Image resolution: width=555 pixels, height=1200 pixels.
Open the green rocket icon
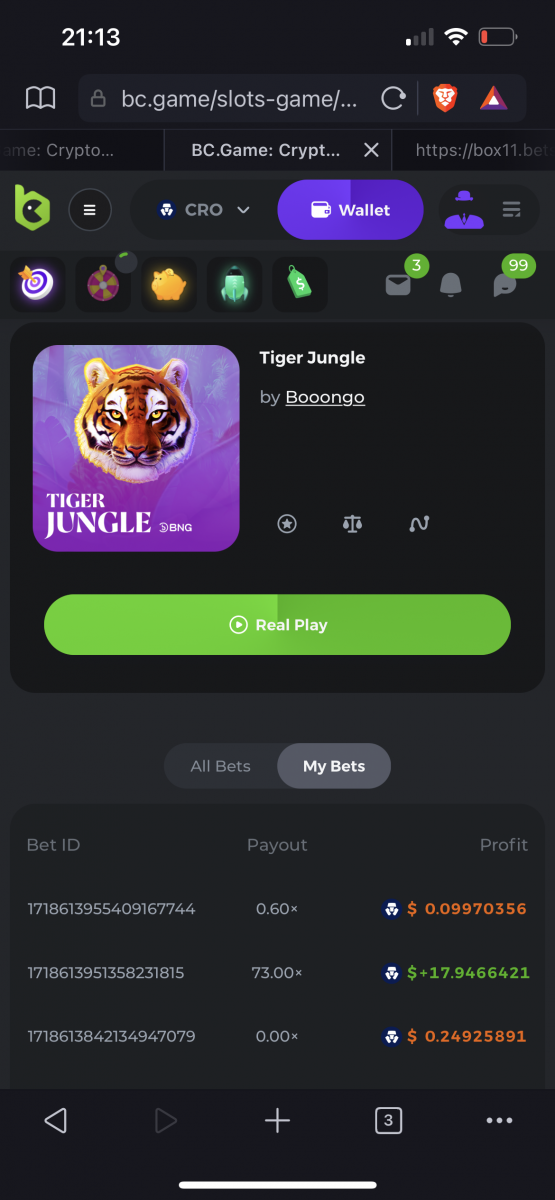pyautogui.click(x=234, y=285)
